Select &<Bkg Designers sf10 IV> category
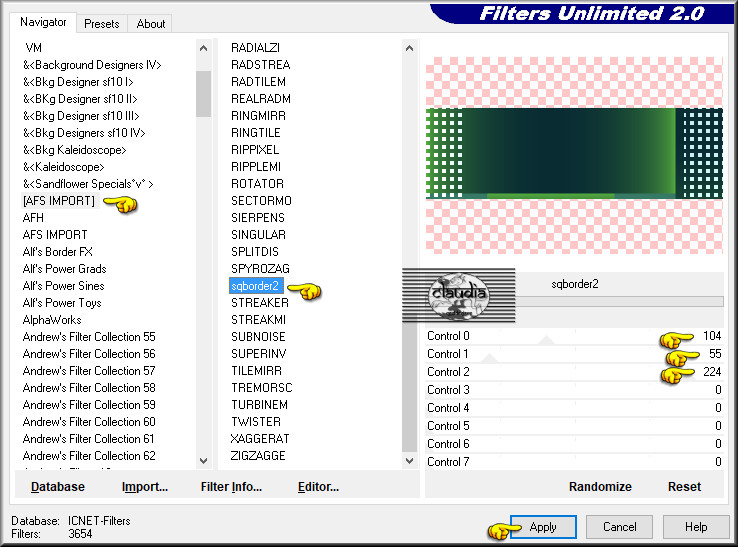The image size is (738, 547). pyautogui.click(x=84, y=133)
